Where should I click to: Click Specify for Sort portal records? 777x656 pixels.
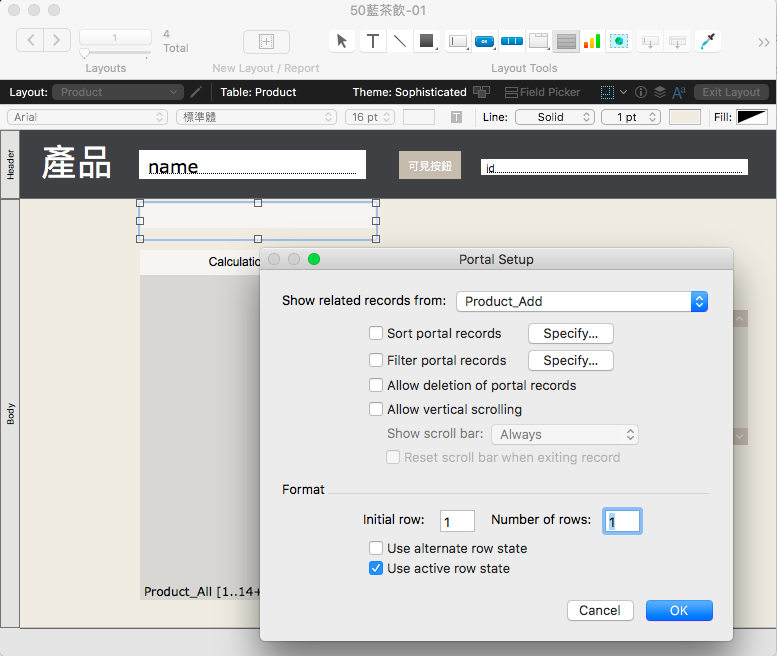pyautogui.click(x=570, y=333)
